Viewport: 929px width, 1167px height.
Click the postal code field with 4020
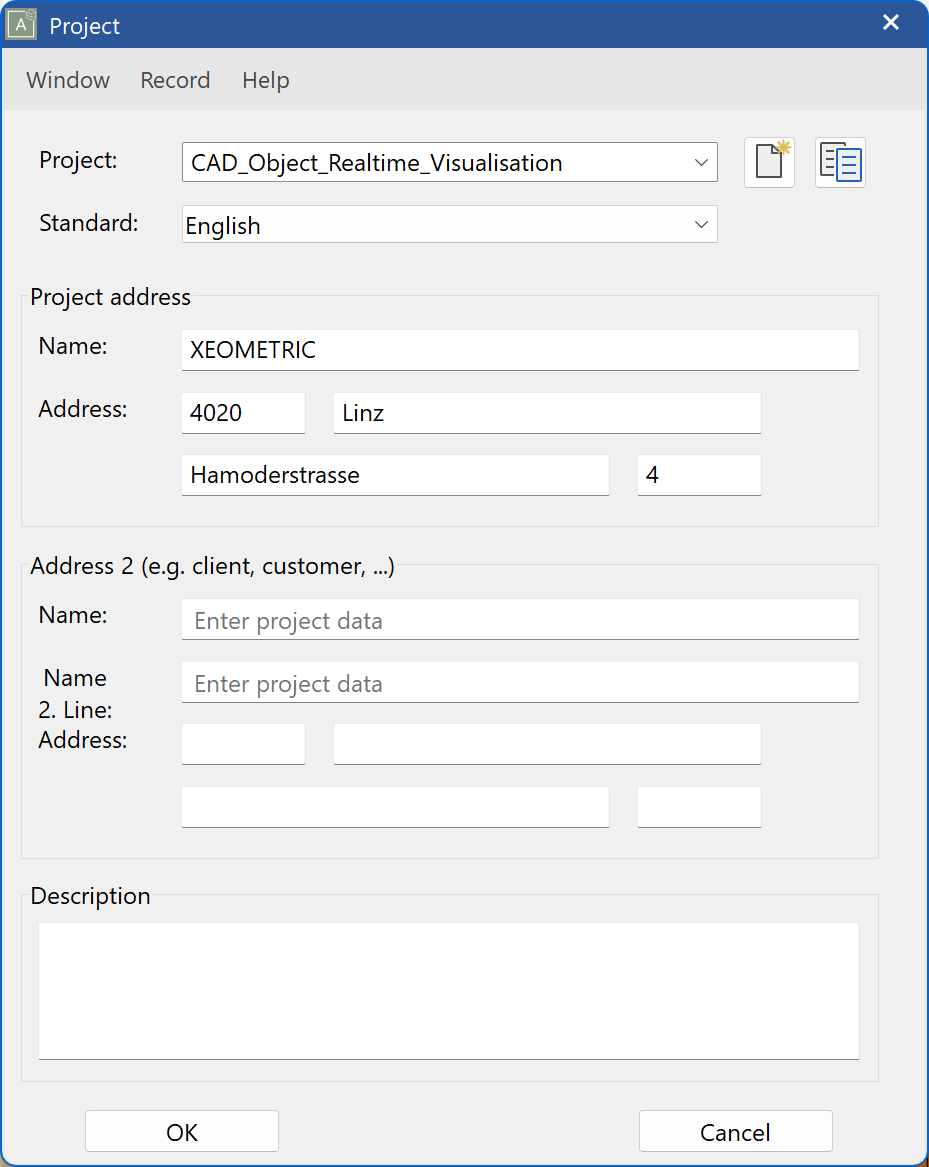coord(243,413)
